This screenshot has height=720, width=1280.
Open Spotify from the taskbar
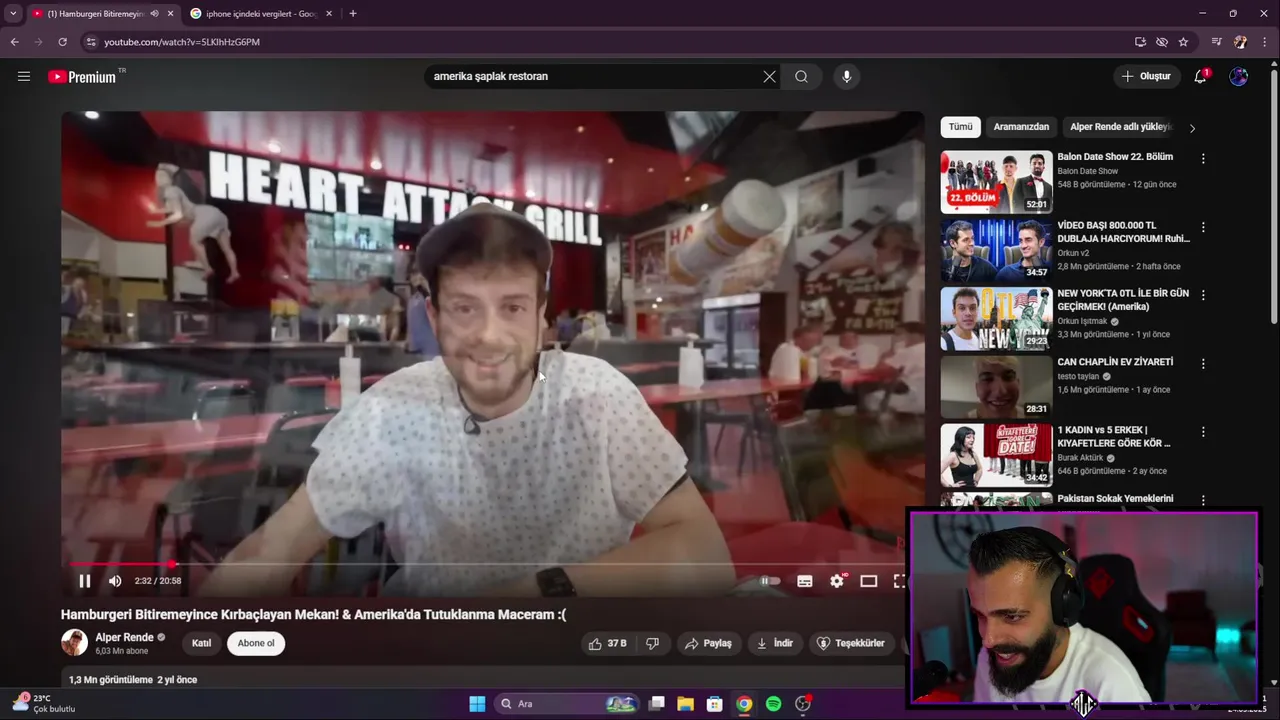pyautogui.click(x=773, y=704)
